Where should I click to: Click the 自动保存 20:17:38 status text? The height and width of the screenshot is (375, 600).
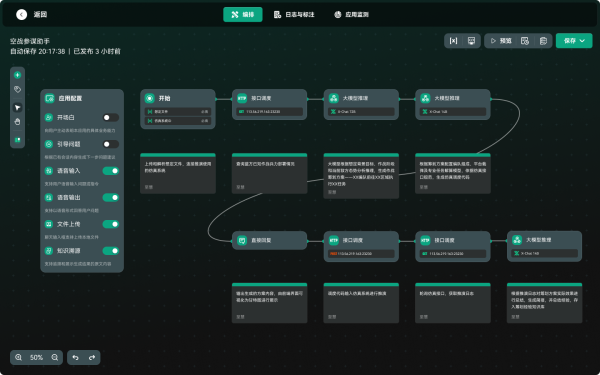[x=38, y=51]
